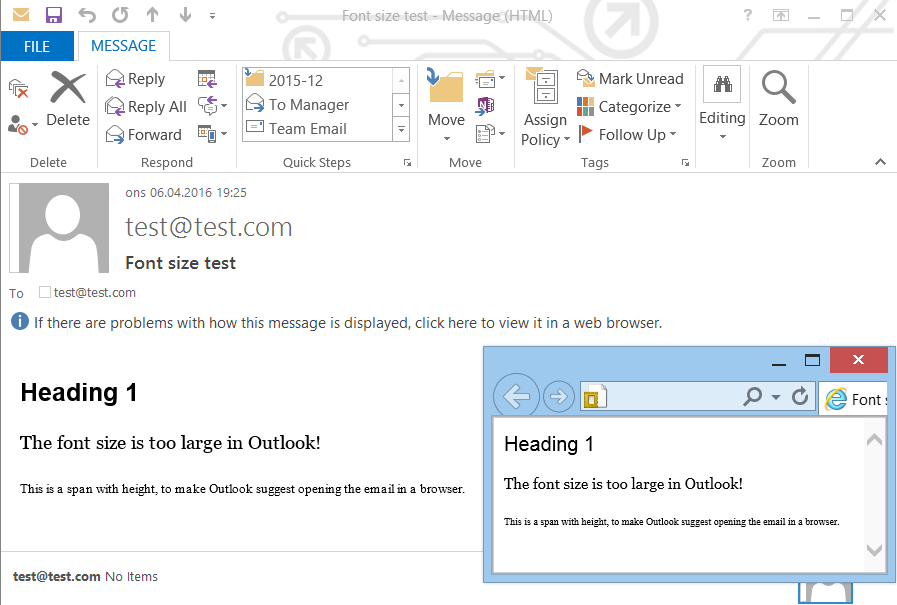Click Reply All in Respond group
This screenshot has height=605, width=897.
pos(146,107)
